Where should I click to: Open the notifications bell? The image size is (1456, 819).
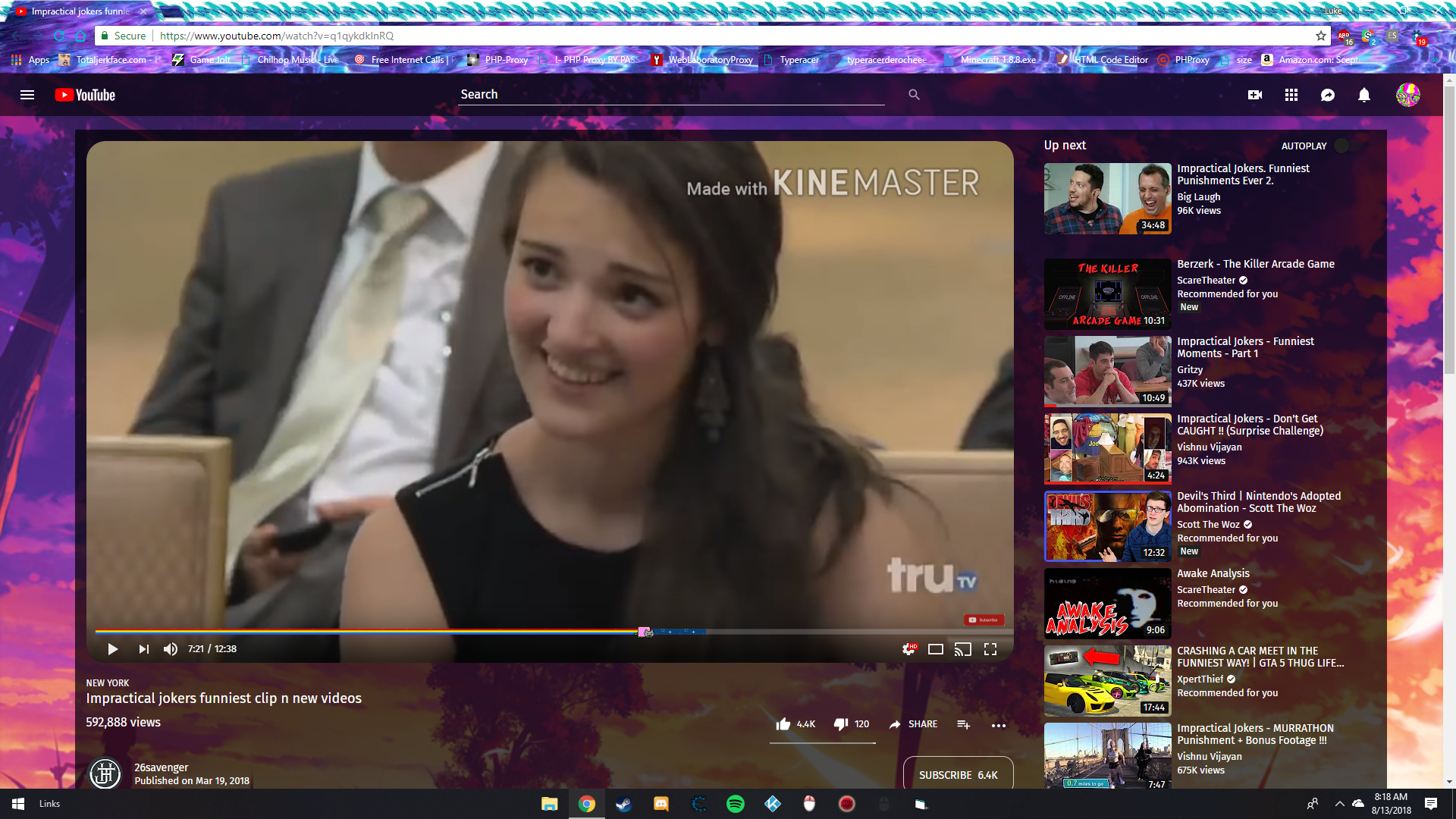coord(1364,95)
